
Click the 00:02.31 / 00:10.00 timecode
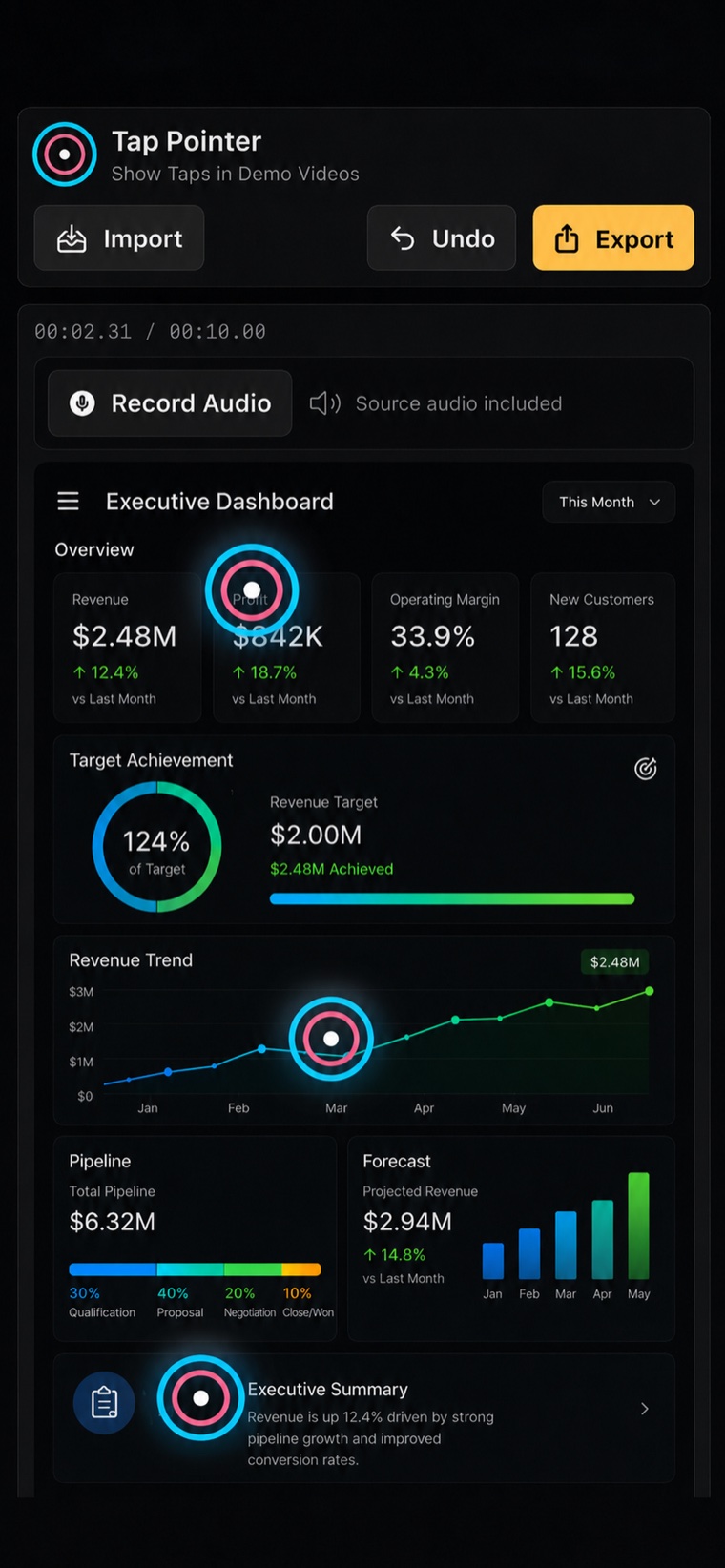[x=151, y=332]
